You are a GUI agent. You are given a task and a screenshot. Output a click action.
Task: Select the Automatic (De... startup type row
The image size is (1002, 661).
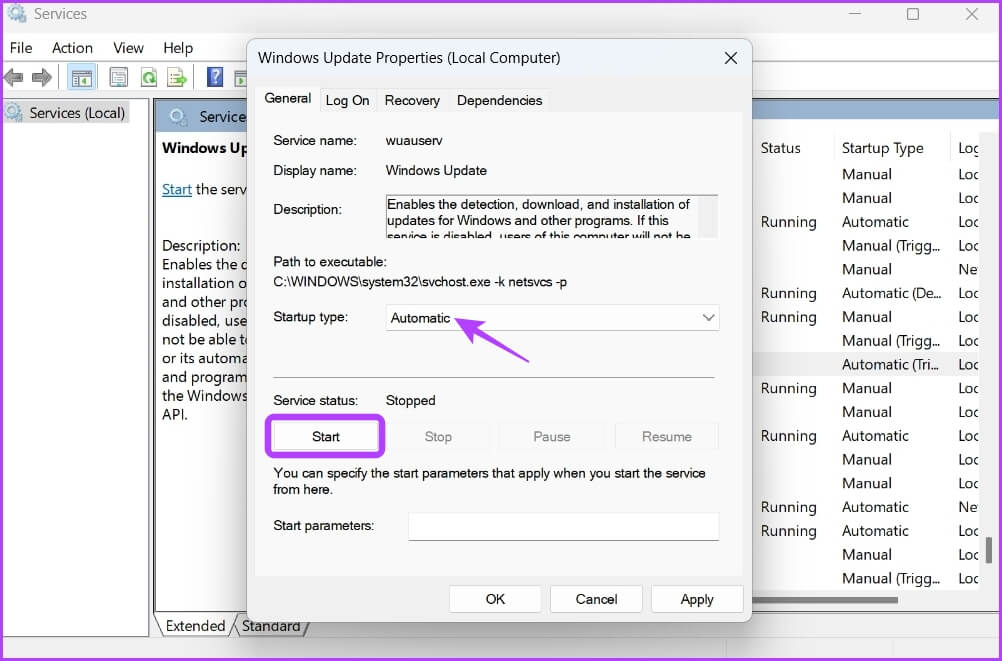891,293
